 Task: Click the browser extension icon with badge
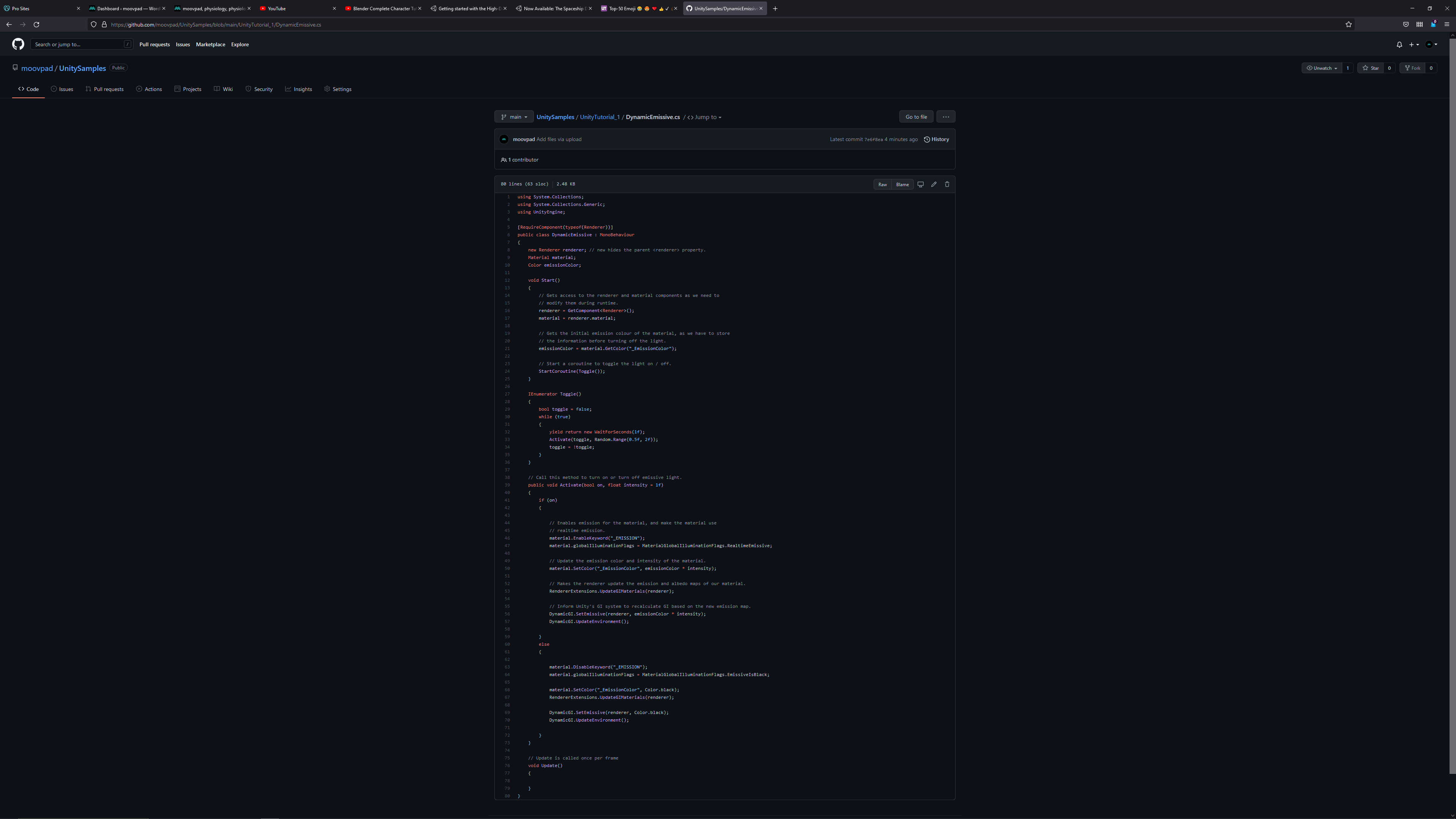click(1433, 24)
